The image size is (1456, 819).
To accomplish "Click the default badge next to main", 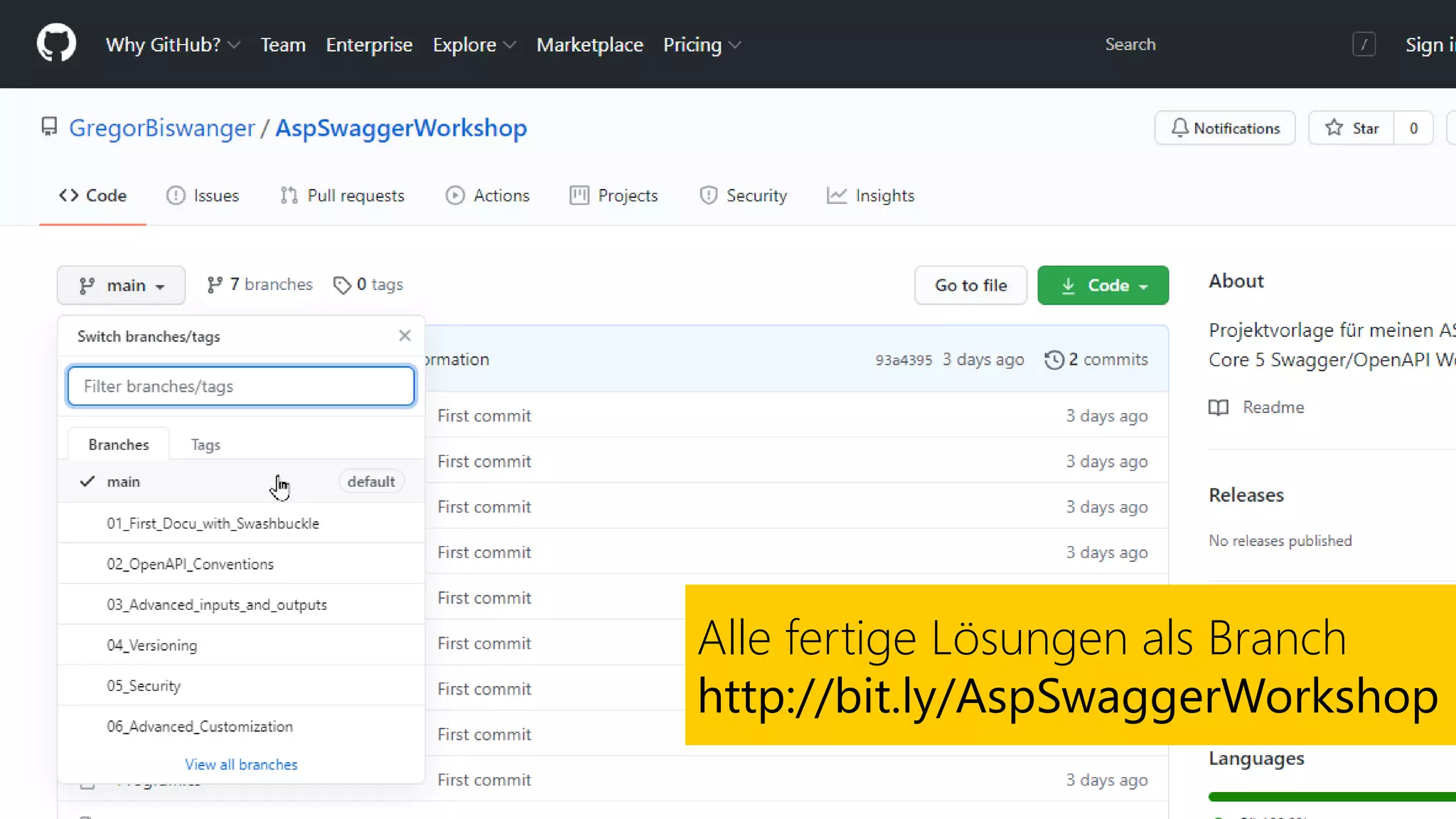I will coord(371,481).
